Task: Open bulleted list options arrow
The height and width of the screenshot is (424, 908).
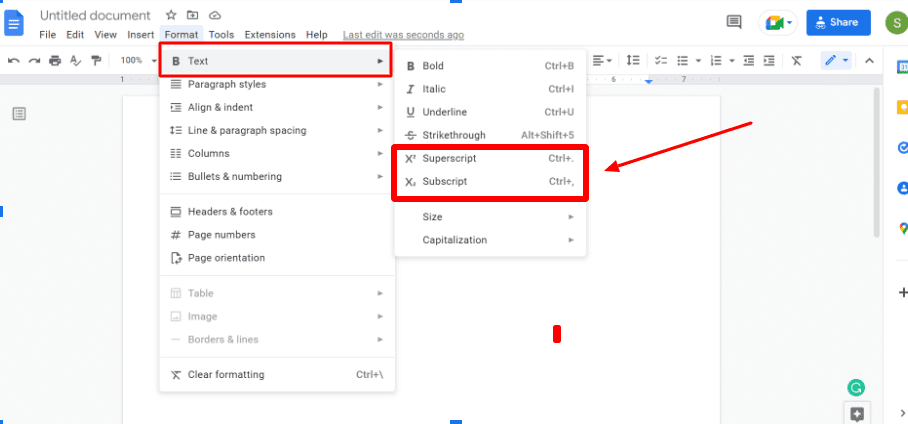Action: tap(698, 60)
